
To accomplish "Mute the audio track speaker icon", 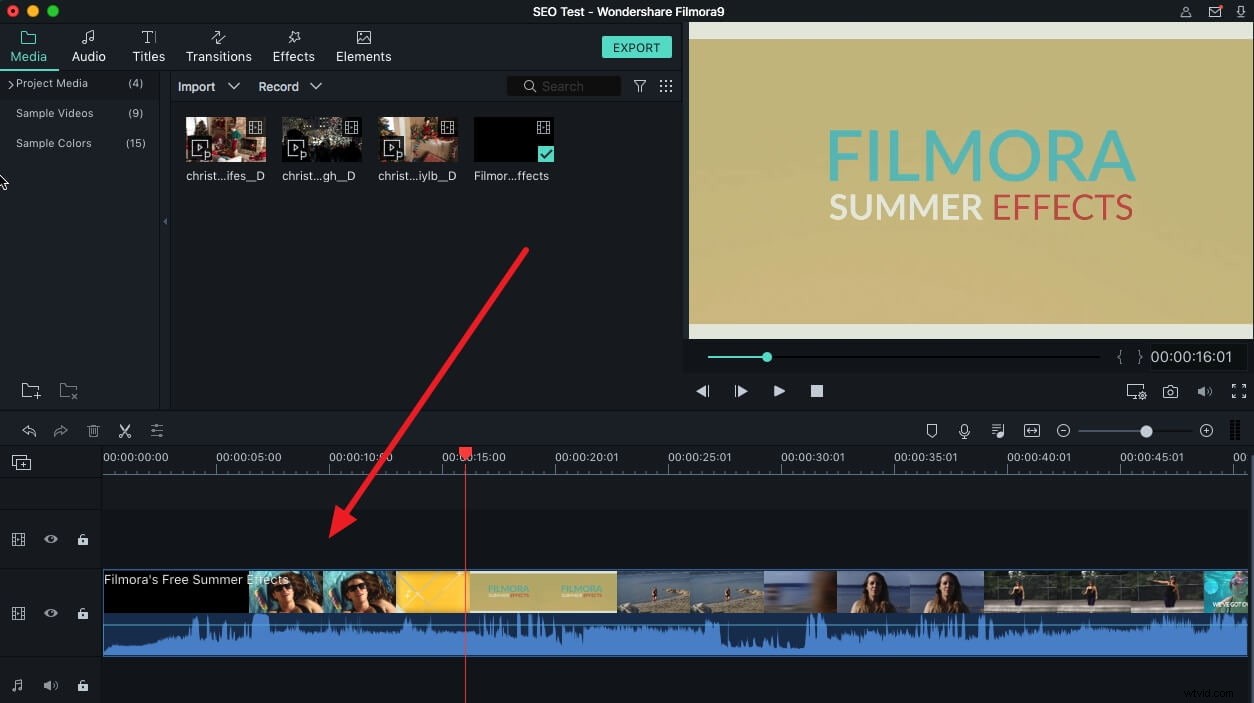I will (x=50, y=686).
